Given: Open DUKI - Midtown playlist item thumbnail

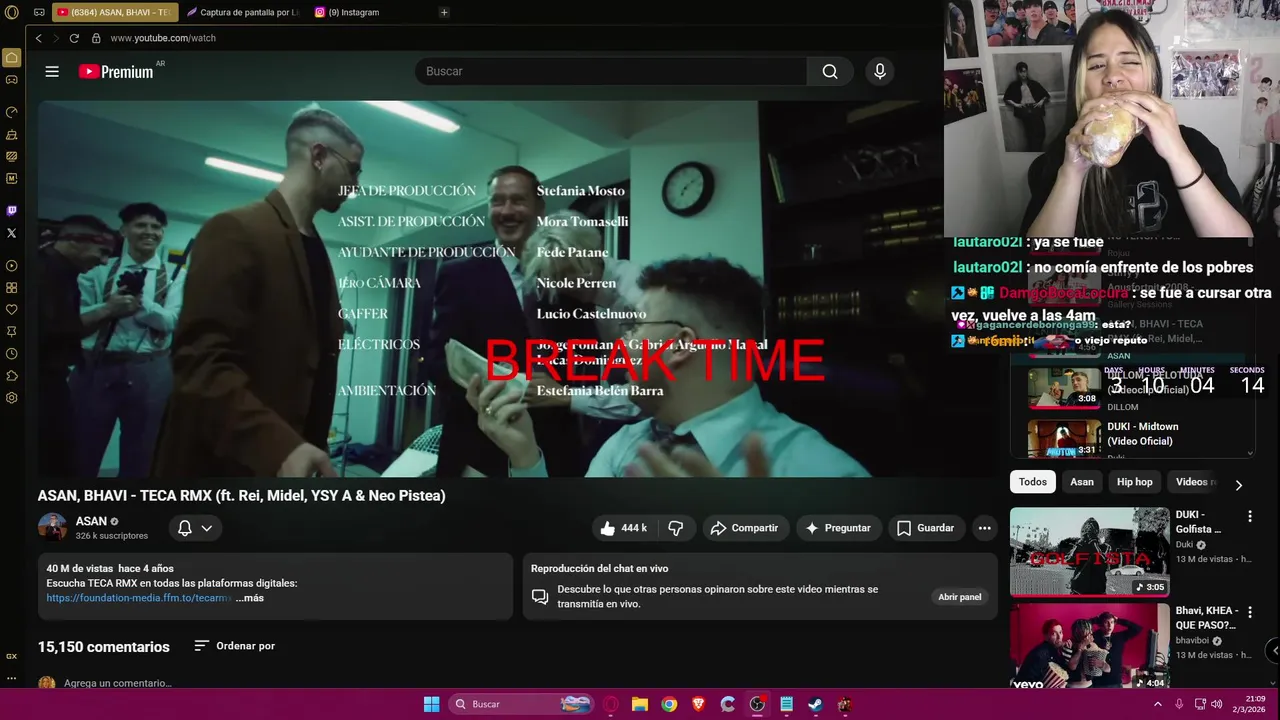Looking at the screenshot, I should 1064,438.
